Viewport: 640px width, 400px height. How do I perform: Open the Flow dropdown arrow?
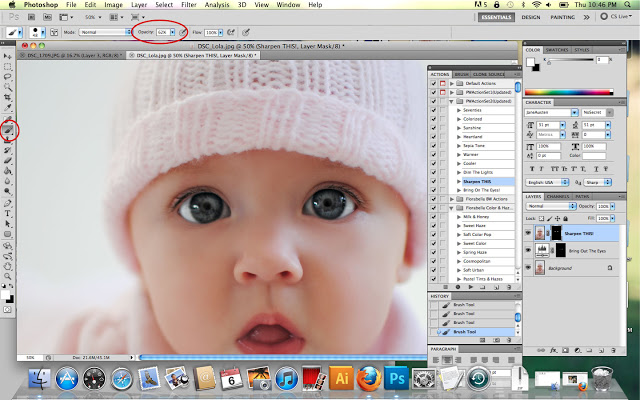tap(220, 32)
